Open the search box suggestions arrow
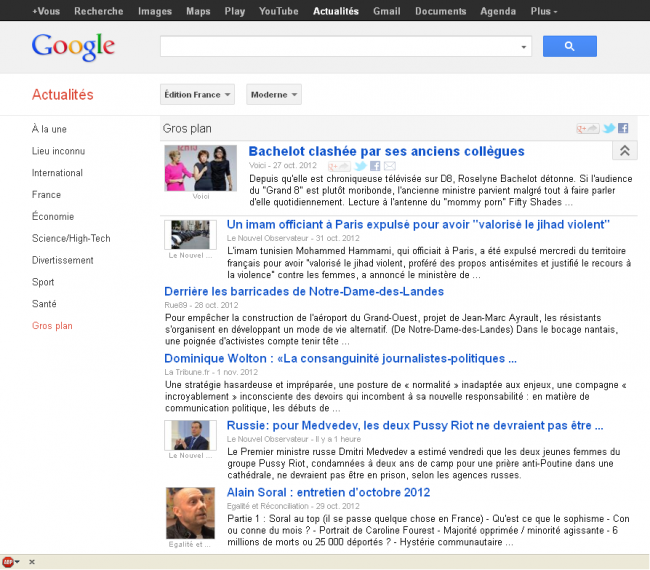650x570 pixels. [x=524, y=47]
